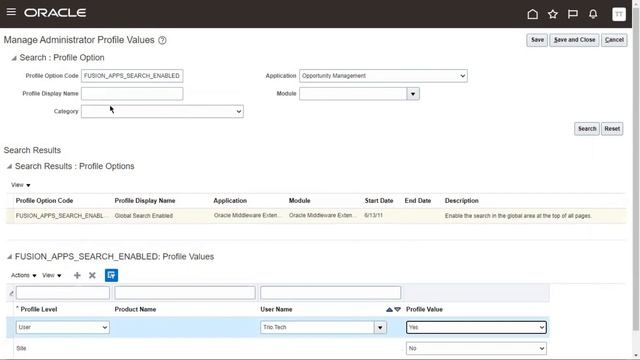The width and height of the screenshot is (640, 360).
Task: Collapse FUSION_APPS_SEARCH_ENABLED: Profile Values section
Action: point(9,257)
